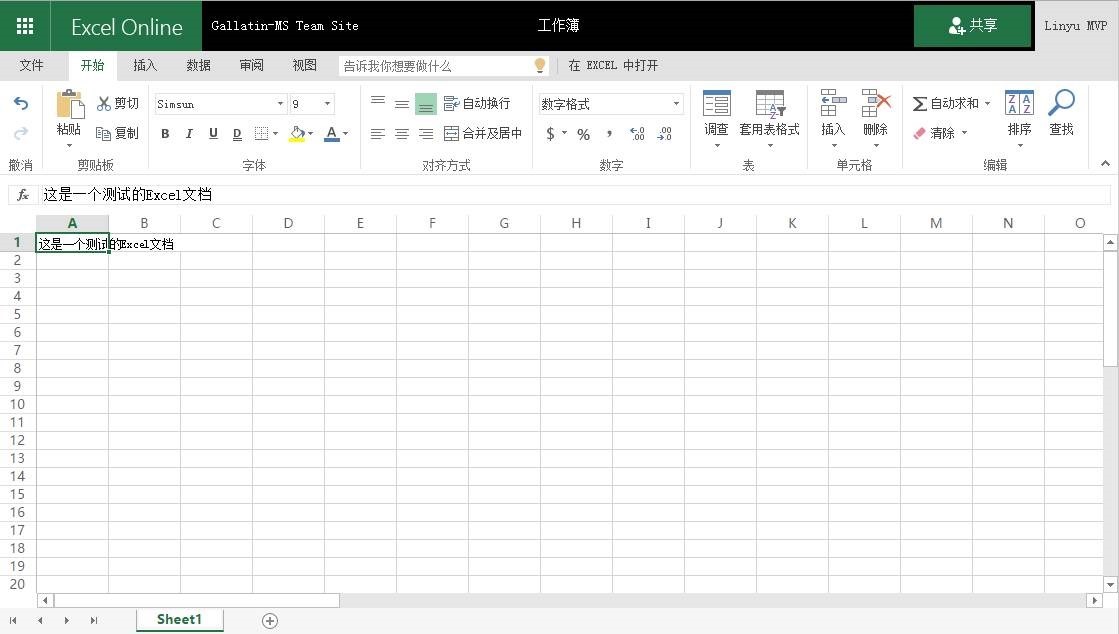Viewport: 1119px width, 634px height.
Task: Click 在 EXCEL 中打开
Action: coord(613,66)
